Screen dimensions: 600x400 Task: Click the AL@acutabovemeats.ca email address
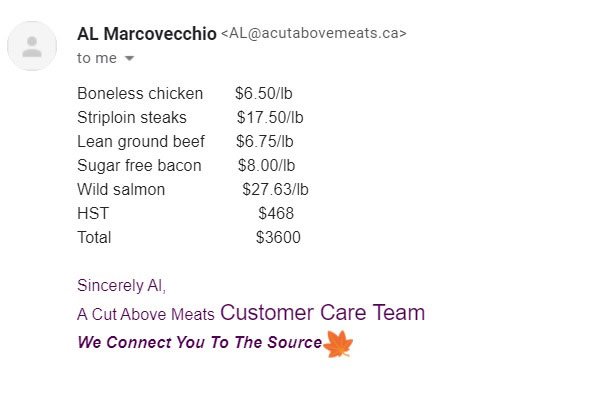[314, 34]
